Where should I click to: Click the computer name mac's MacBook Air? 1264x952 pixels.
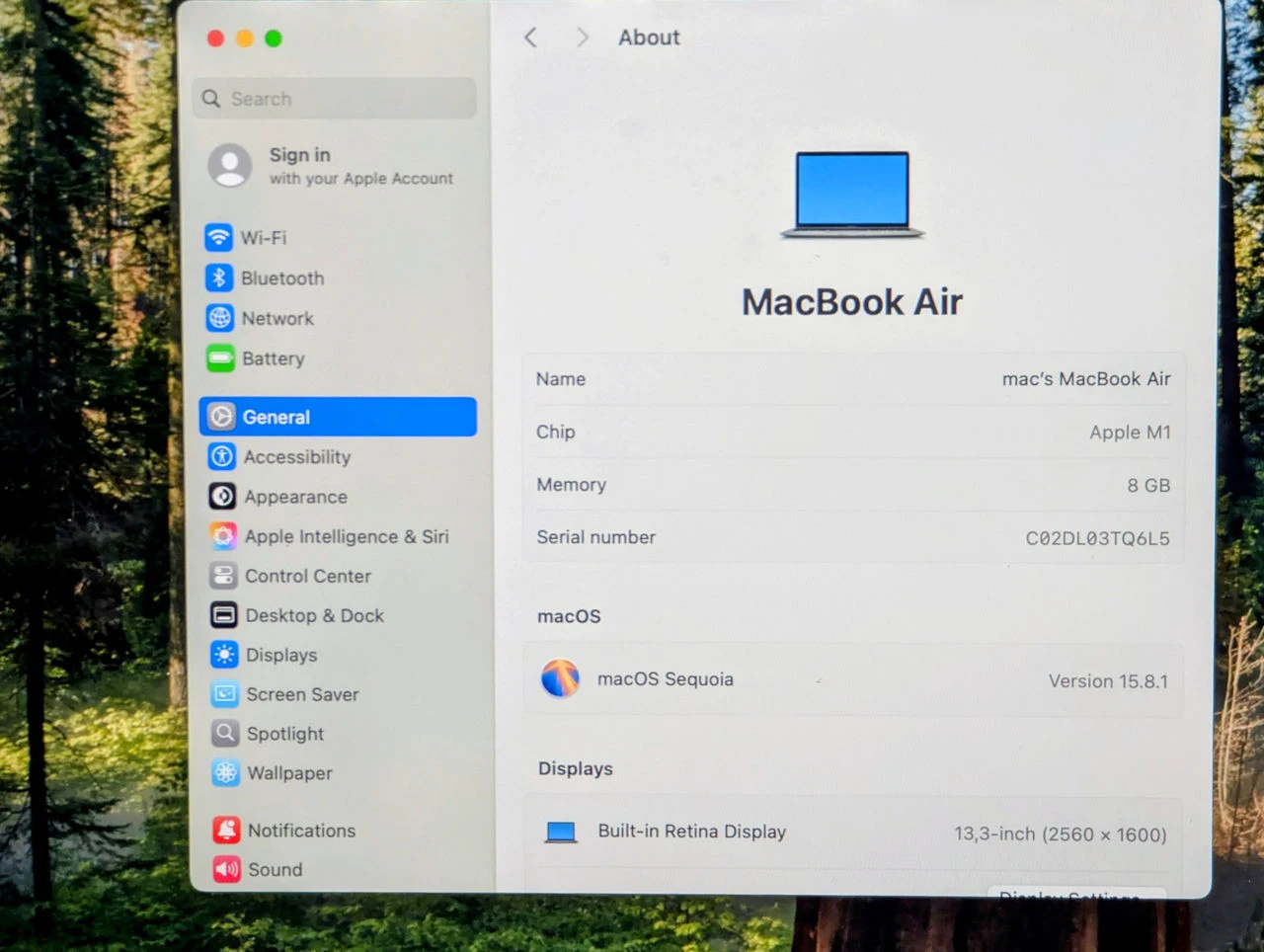pos(1086,379)
